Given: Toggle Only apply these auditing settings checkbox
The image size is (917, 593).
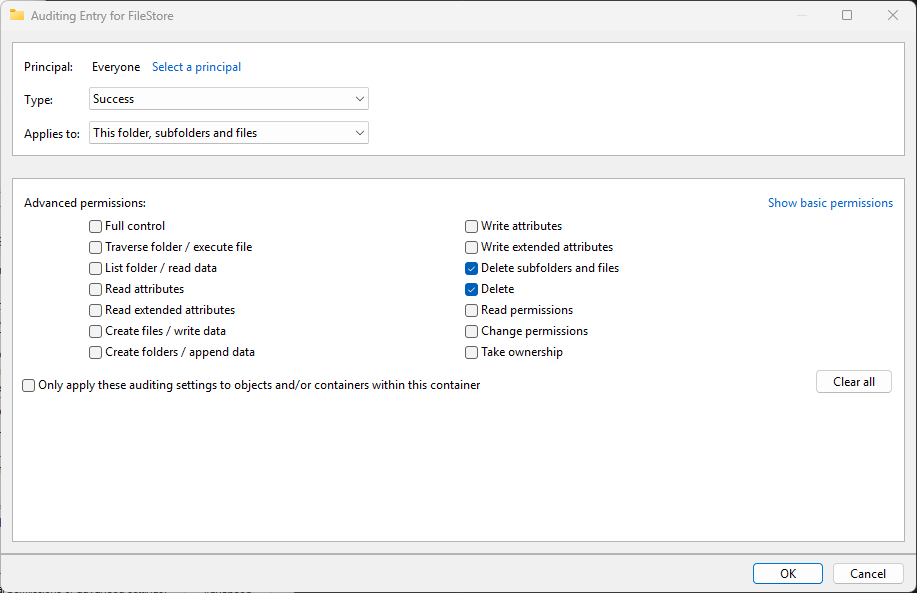Looking at the screenshot, I should (29, 385).
